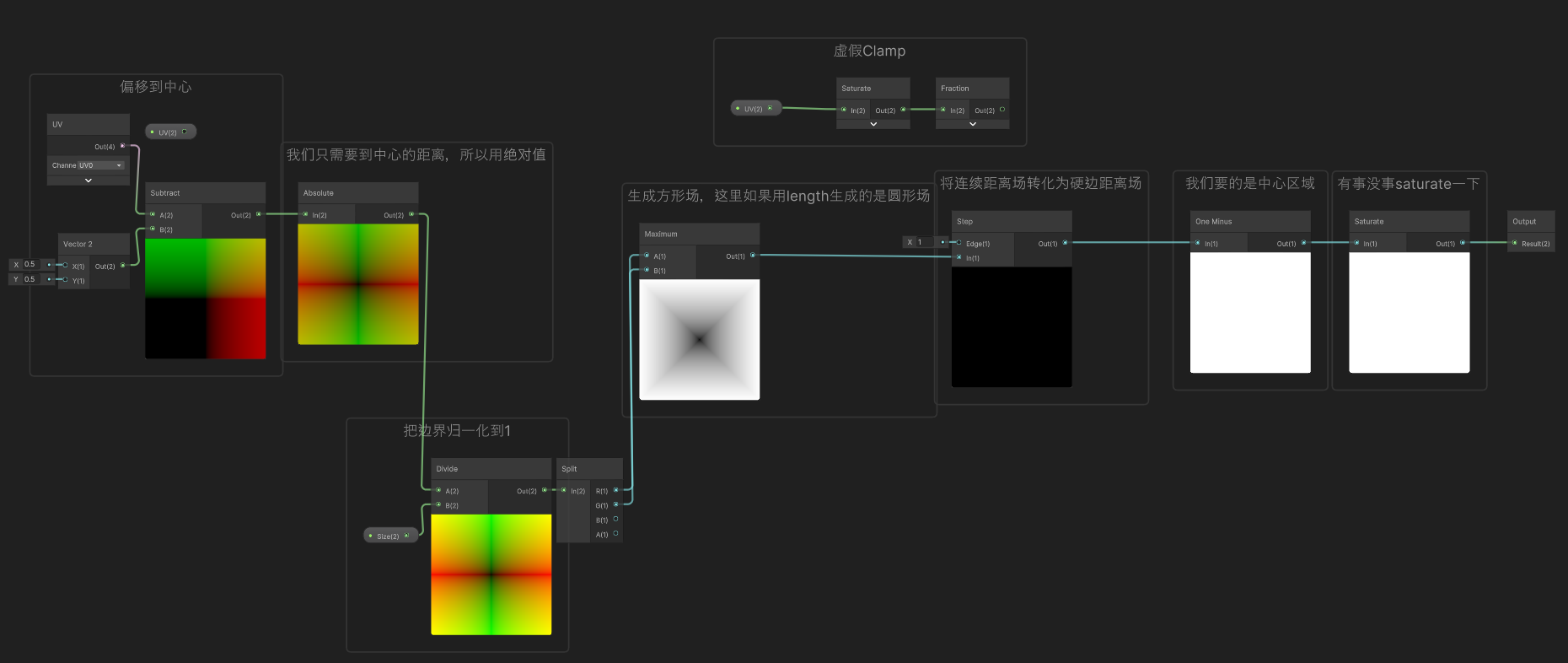Select the UV(2) property node in 偏移到中心 group
Screen dimensions: 1568x663
(x=171, y=132)
